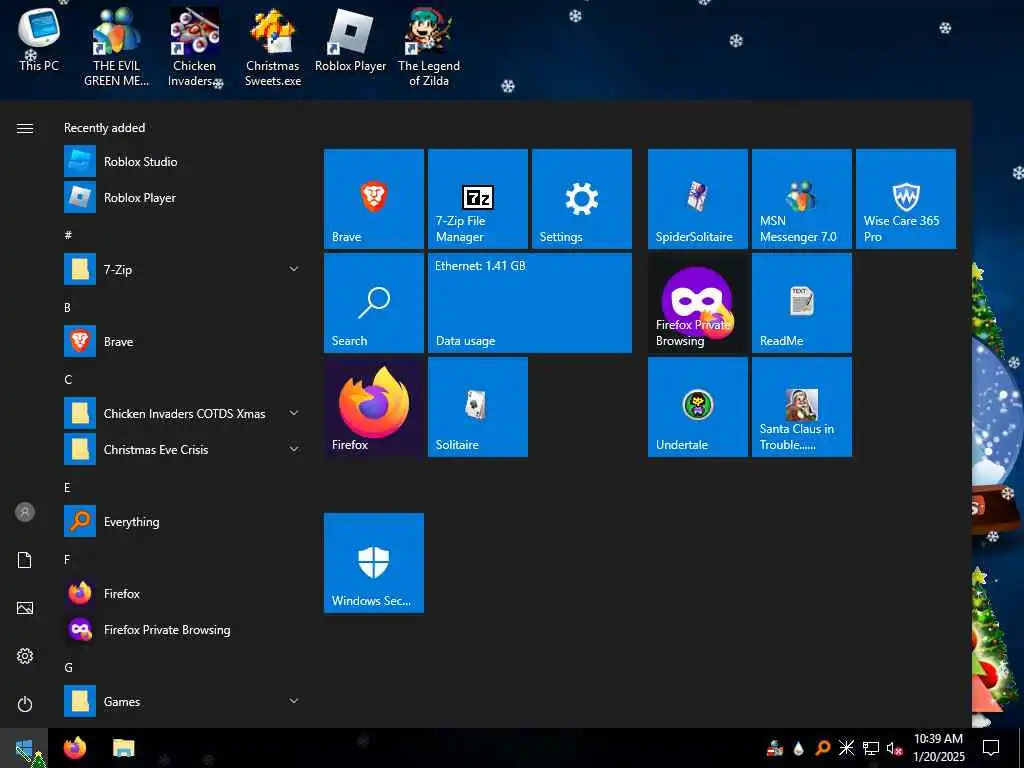Open the SpiderSolitaire tile
The height and width of the screenshot is (768, 1024).
tap(697, 199)
